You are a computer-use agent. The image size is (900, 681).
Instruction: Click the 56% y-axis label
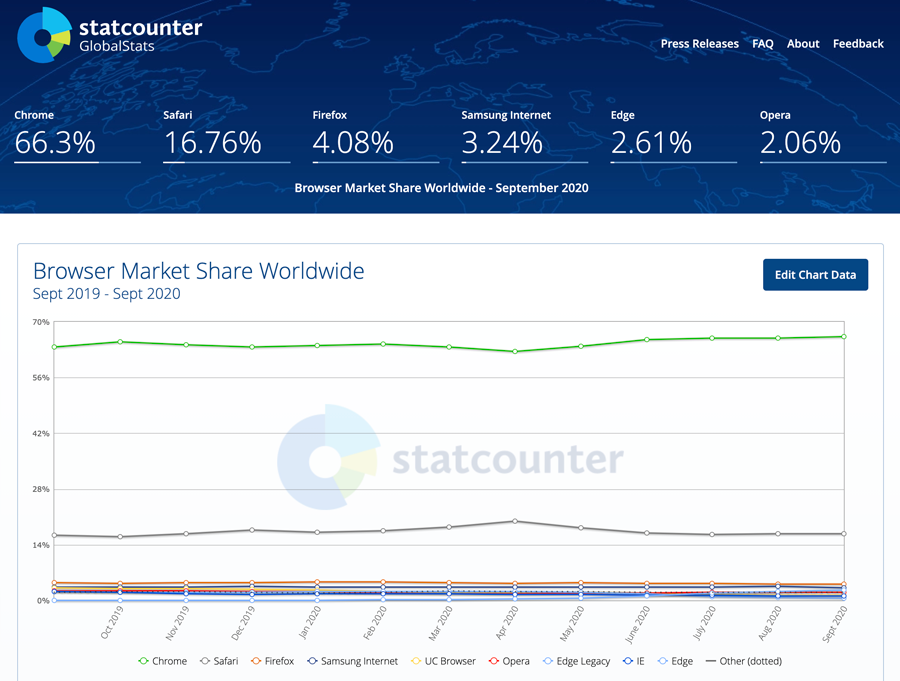click(41, 378)
